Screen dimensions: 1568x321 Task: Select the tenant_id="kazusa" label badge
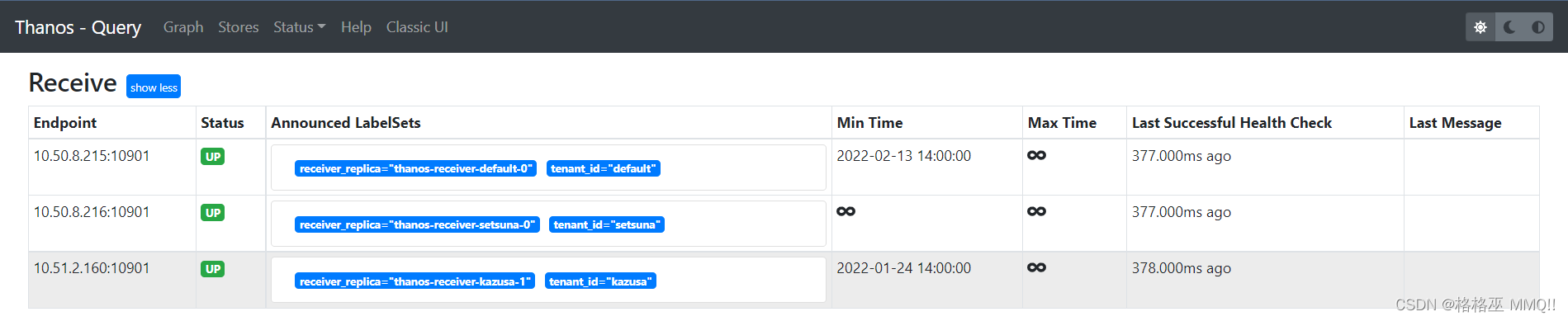click(x=600, y=281)
